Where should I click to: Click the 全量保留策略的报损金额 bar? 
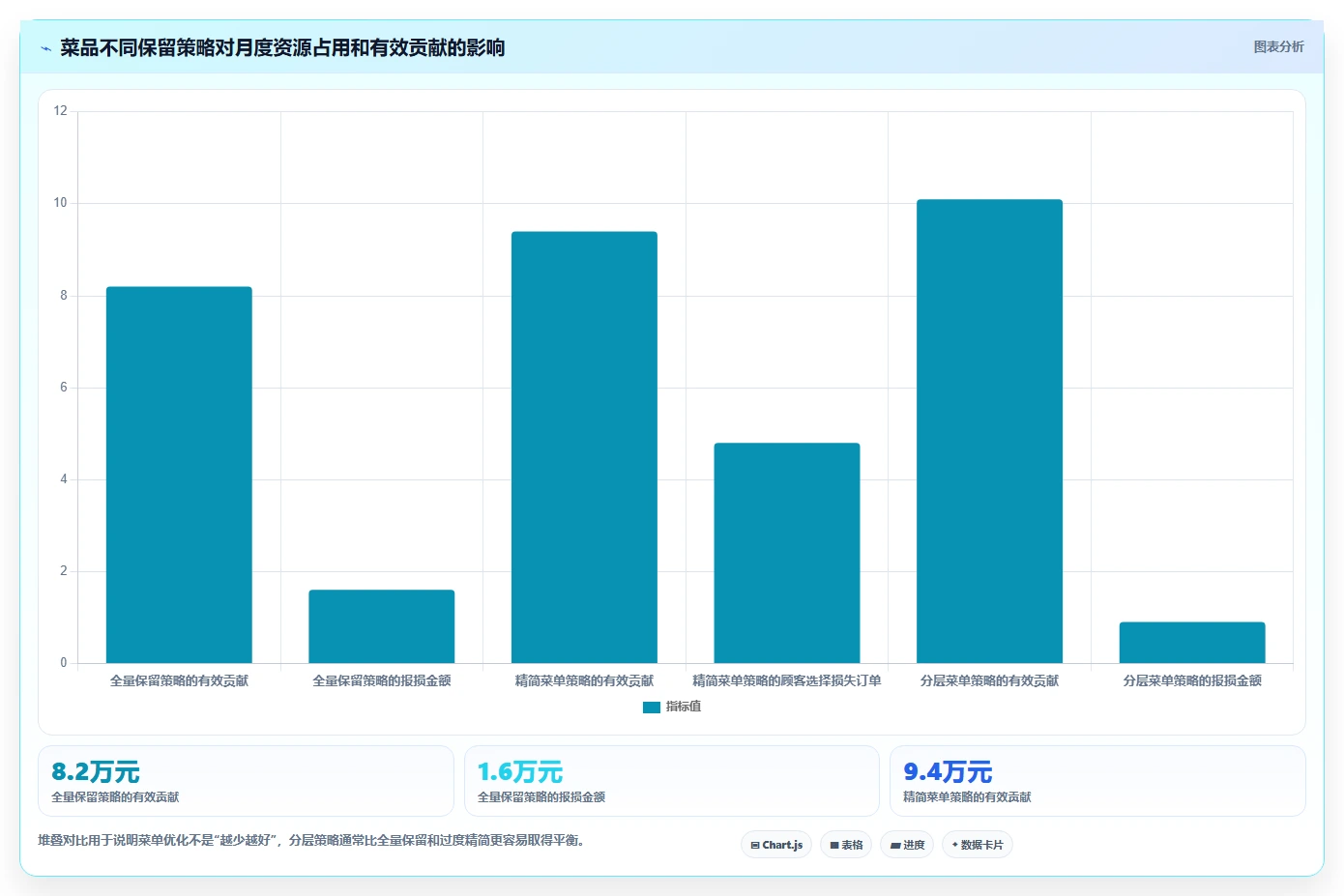[382, 626]
